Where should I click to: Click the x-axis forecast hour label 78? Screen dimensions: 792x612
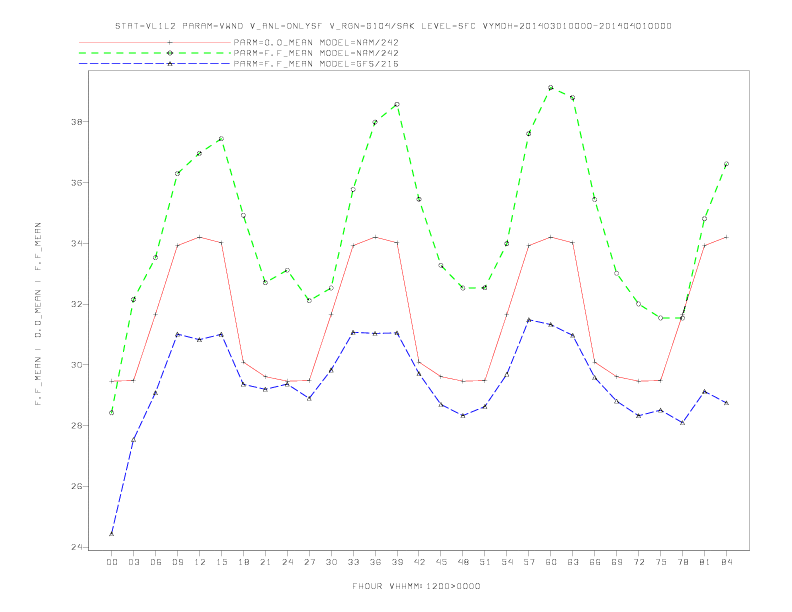(x=682, y=562)
